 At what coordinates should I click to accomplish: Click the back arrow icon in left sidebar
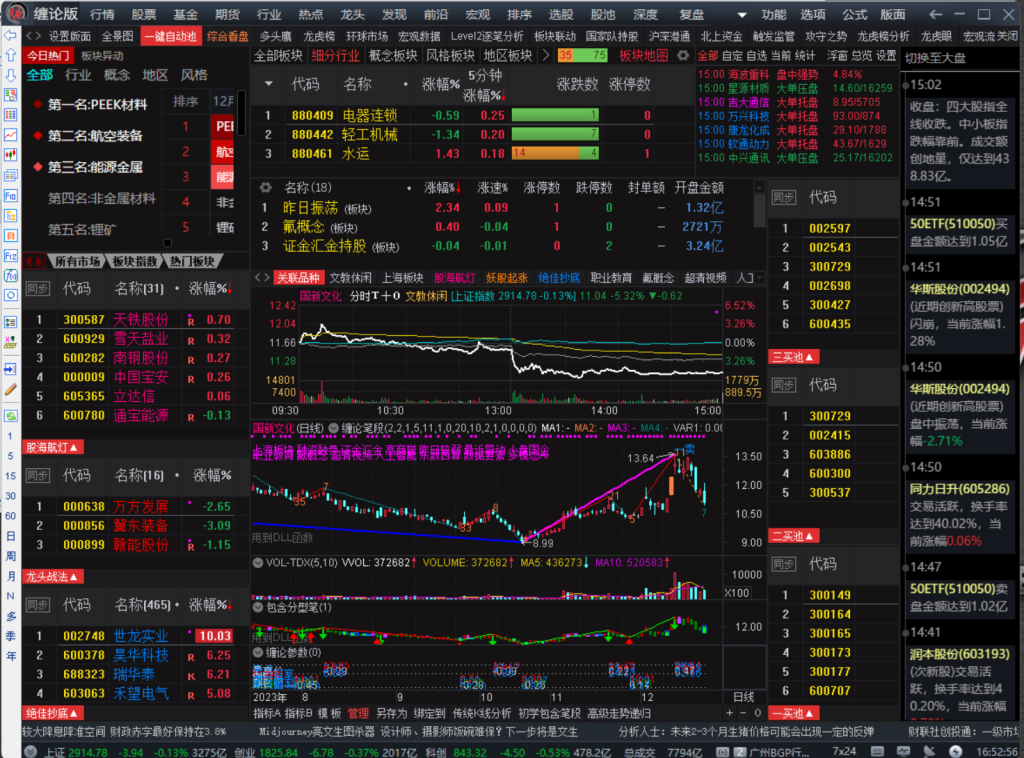10,35
